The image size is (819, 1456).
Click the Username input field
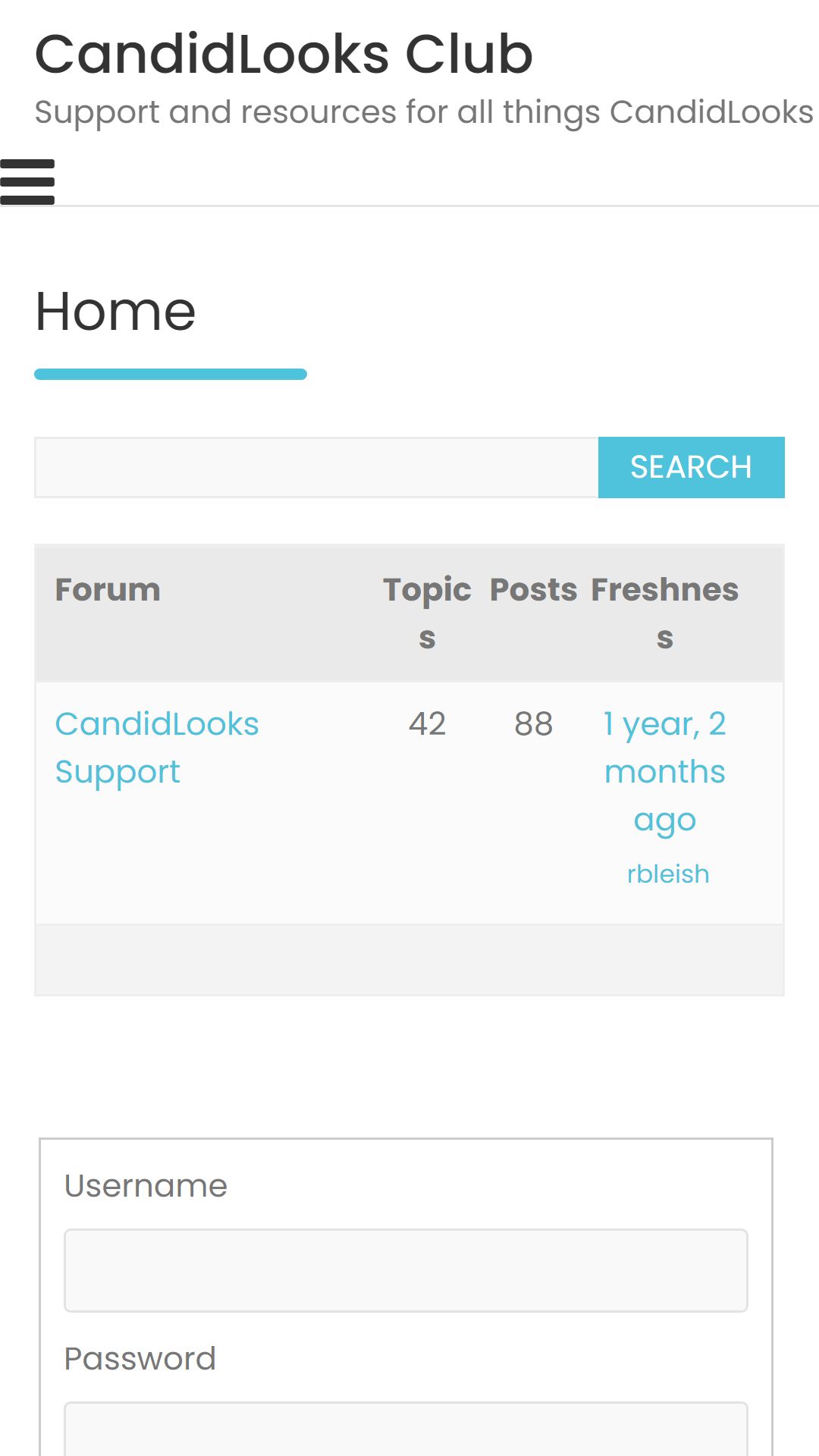406,1270
